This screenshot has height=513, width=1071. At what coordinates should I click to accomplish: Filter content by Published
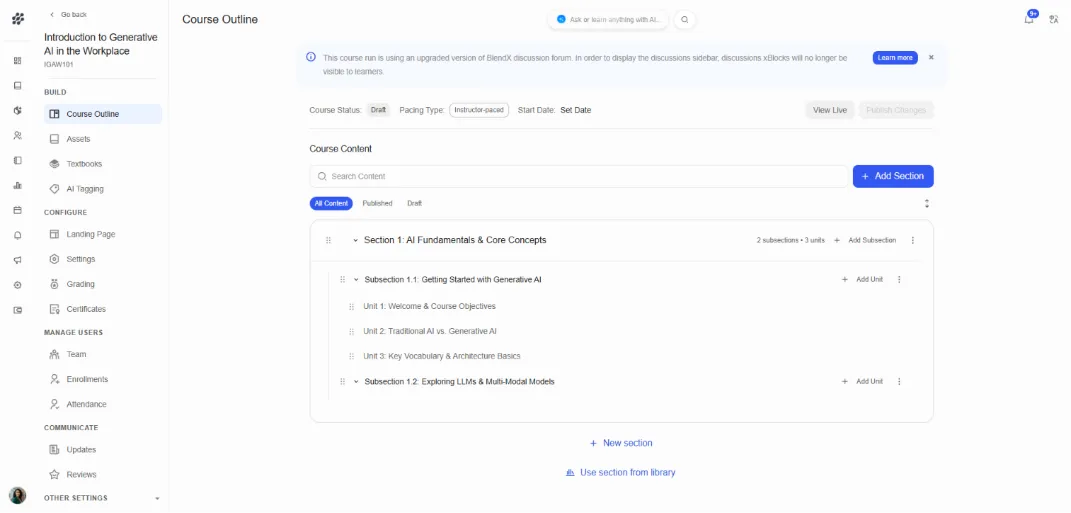[x=377, y=204]
